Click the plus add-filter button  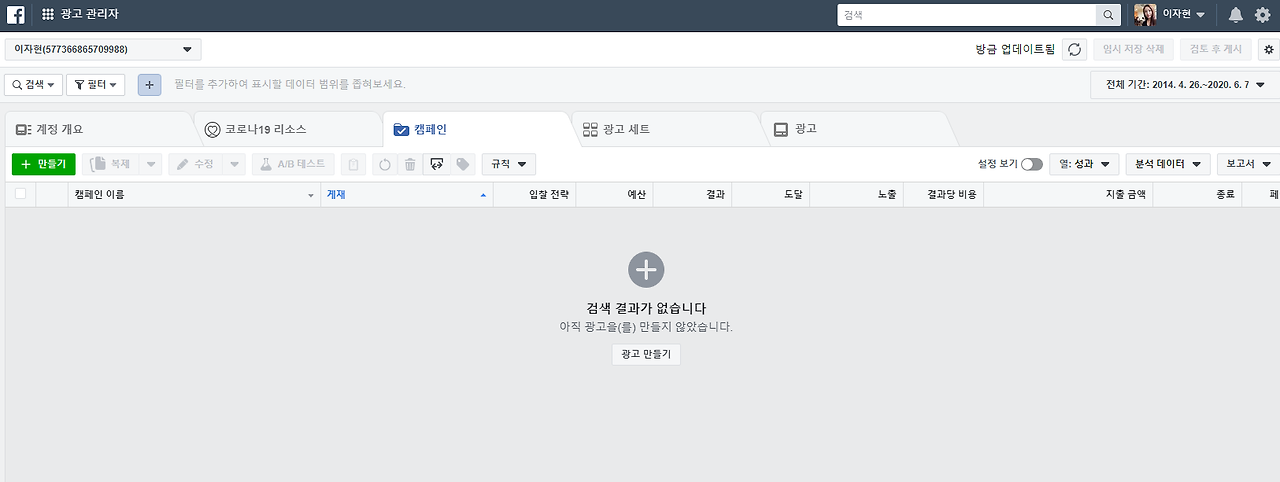[149, 85]
